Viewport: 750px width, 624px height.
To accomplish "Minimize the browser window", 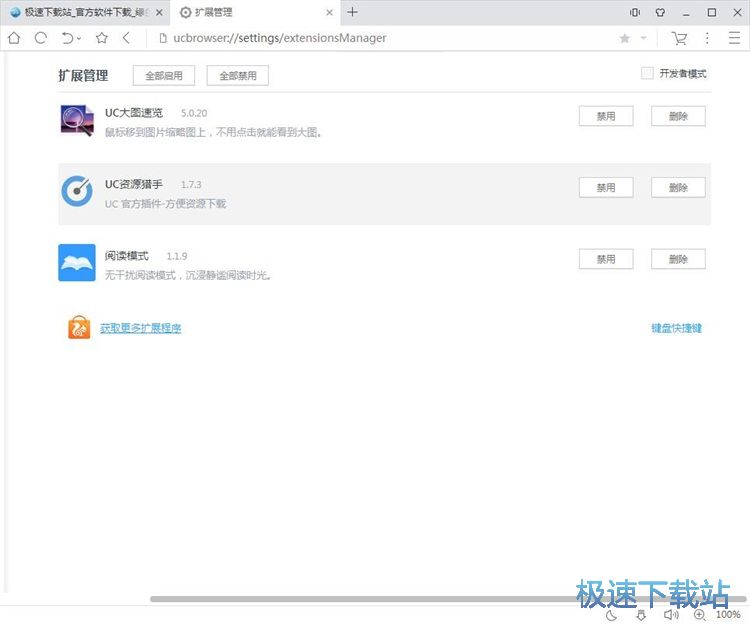I will click(x=686, y=13).
